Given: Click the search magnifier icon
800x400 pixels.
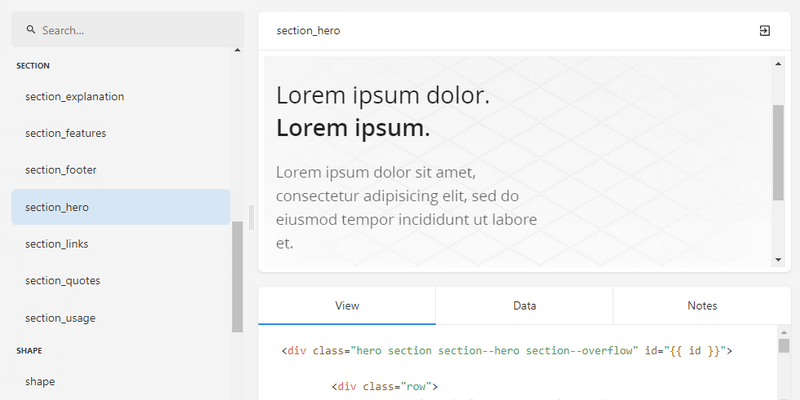Looking at the screenshot, I should (x=30, y=30).
